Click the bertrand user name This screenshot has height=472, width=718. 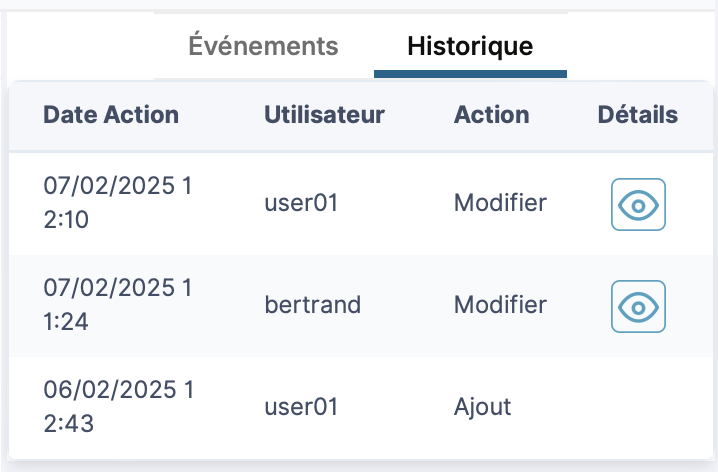click(312, 305)
